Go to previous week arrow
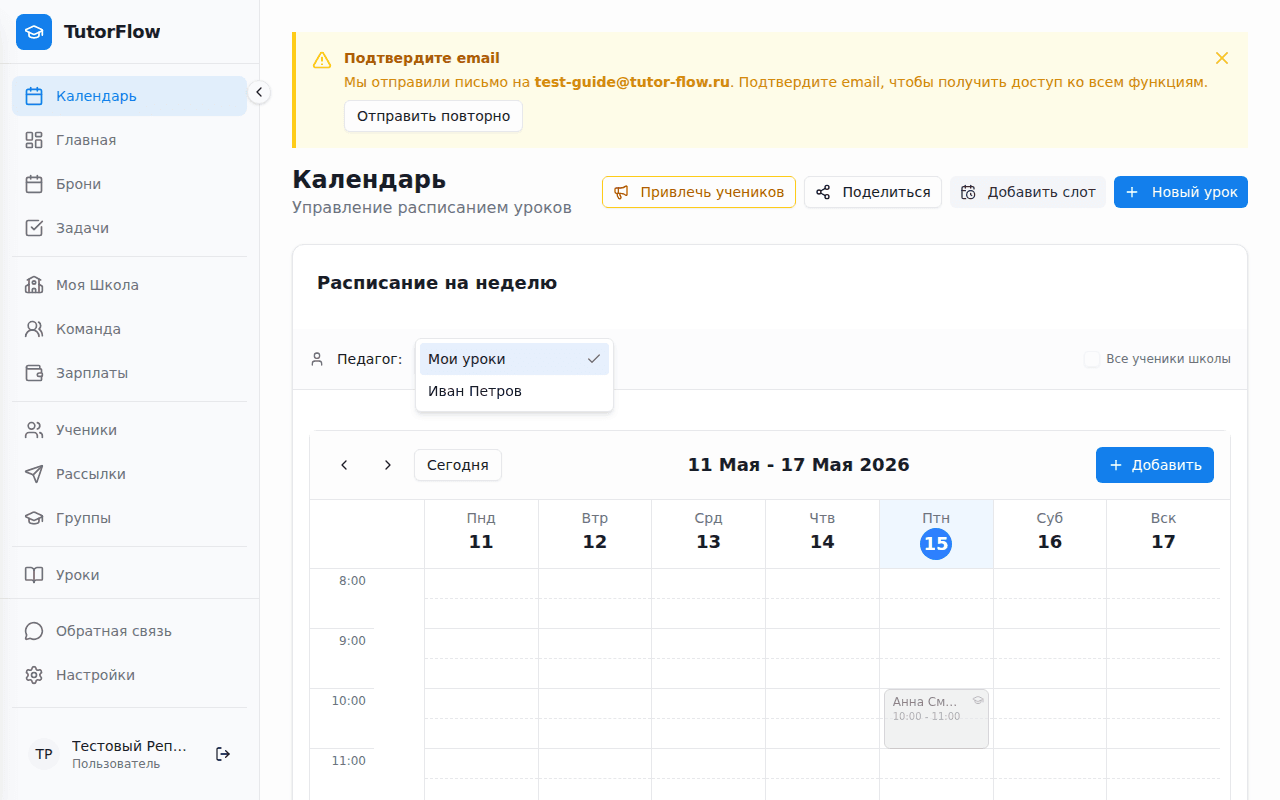This screenshot has height=800, width=1280. (344, 465)
